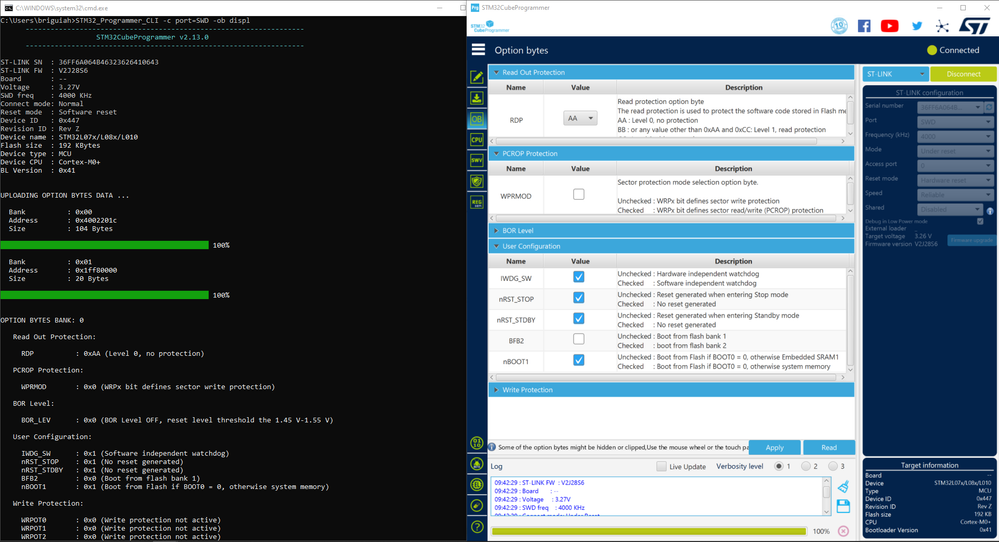Open the SWV viewer sidebar icon
999x542 pixels.
477,160
